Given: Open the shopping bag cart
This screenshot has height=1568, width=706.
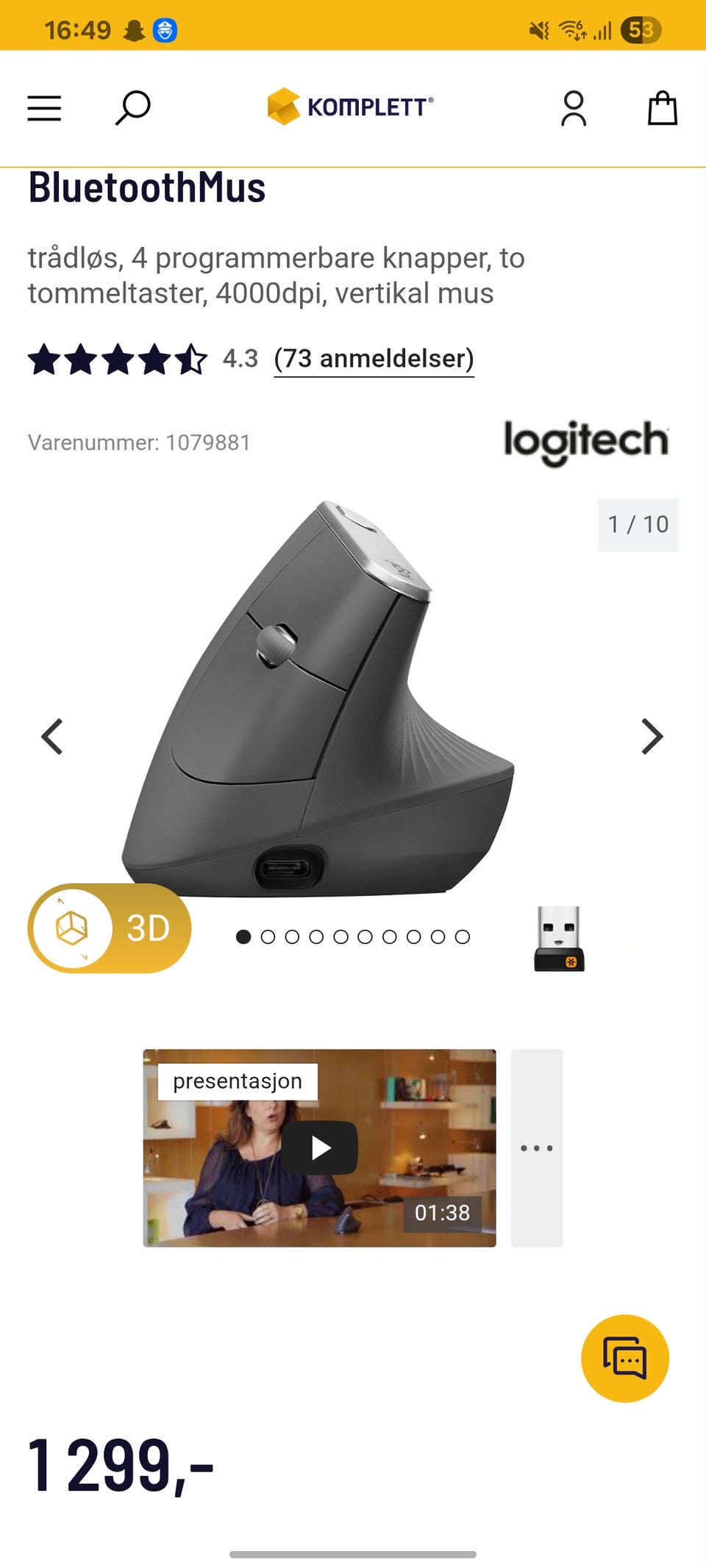Looking at the screenshot, I should [662, 108].
